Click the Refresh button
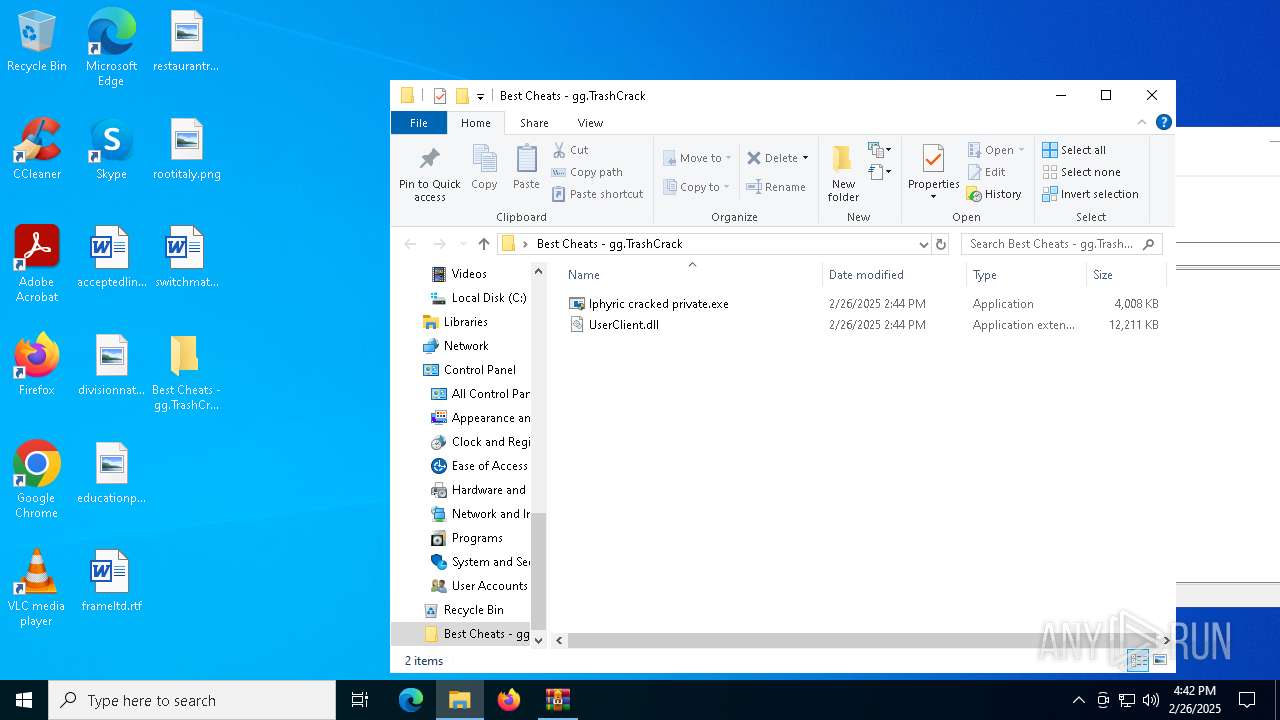 click(x=940, y=244)
